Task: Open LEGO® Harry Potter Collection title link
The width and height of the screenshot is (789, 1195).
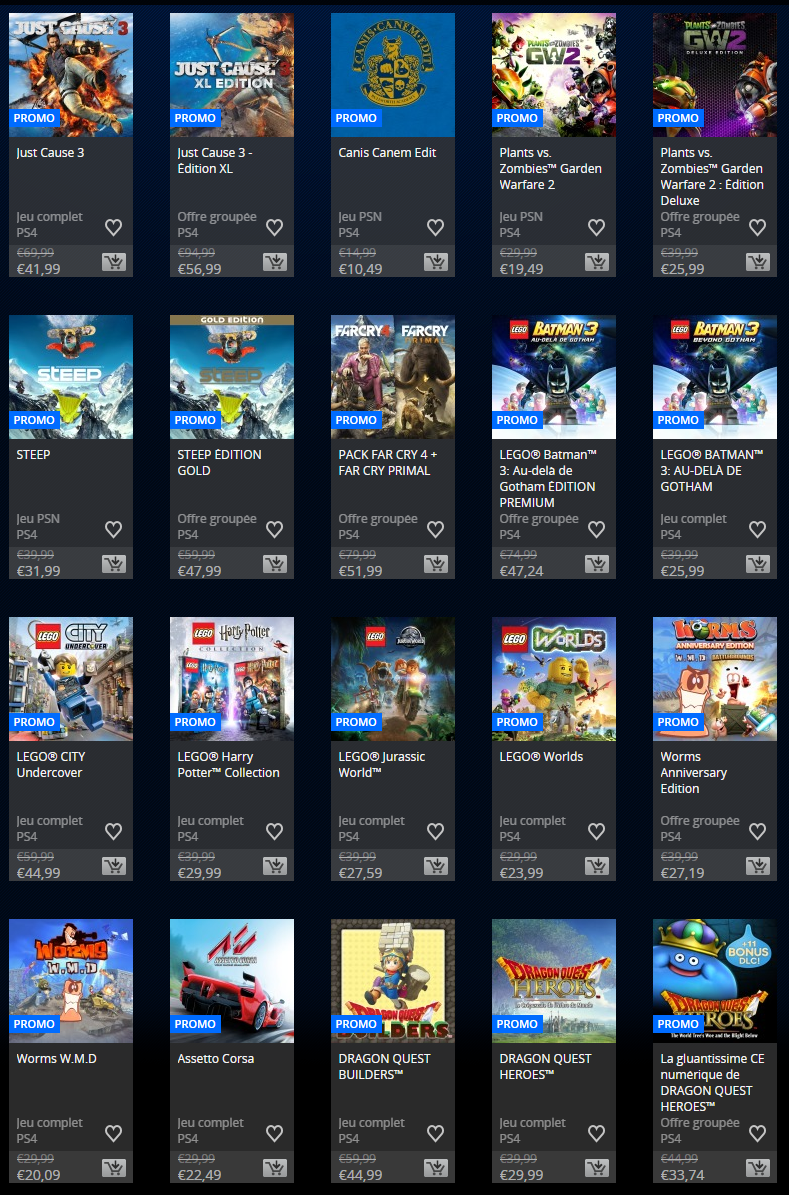Action: point(228,765)
